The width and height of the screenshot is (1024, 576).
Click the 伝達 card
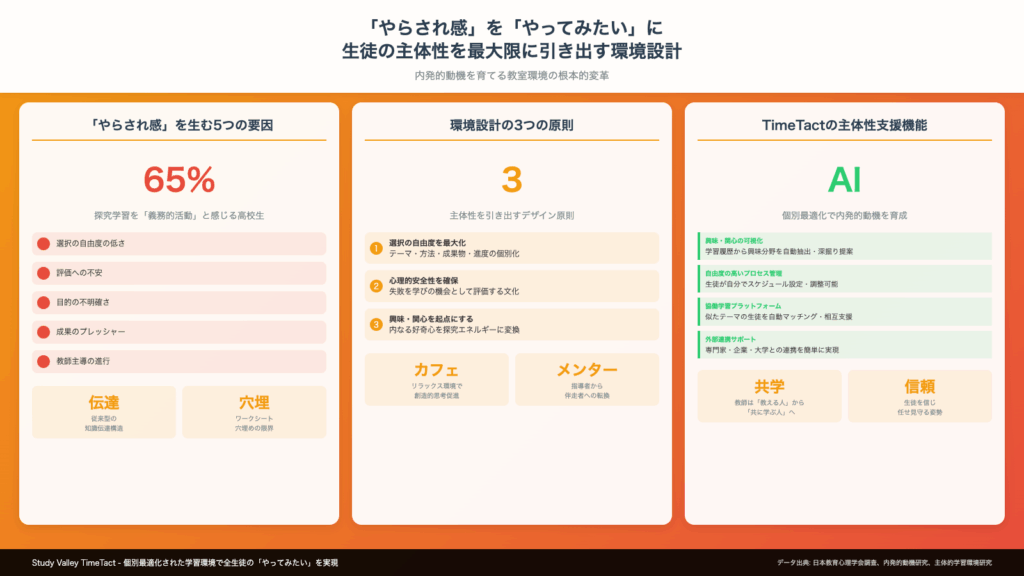pyautogui.click(x=104, y=412)
